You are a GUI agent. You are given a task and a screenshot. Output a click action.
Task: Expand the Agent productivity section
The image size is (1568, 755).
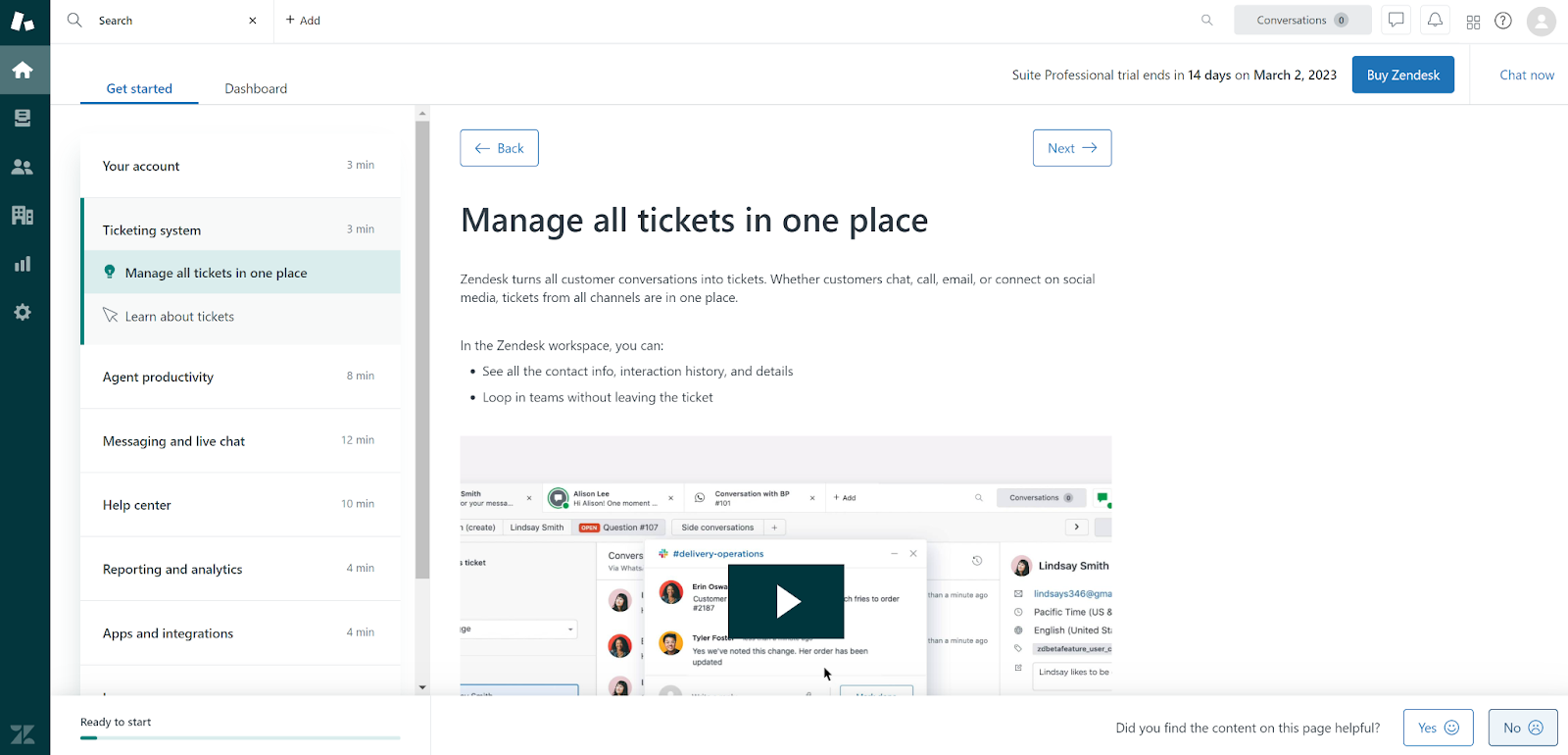(240, 377)
